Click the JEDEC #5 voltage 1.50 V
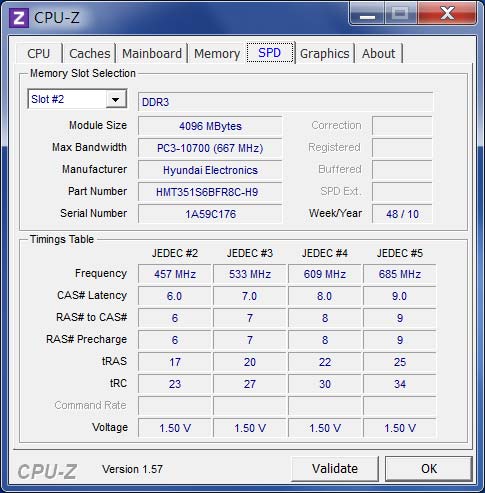This screenshot has width=485, height=493. [400, 428]
